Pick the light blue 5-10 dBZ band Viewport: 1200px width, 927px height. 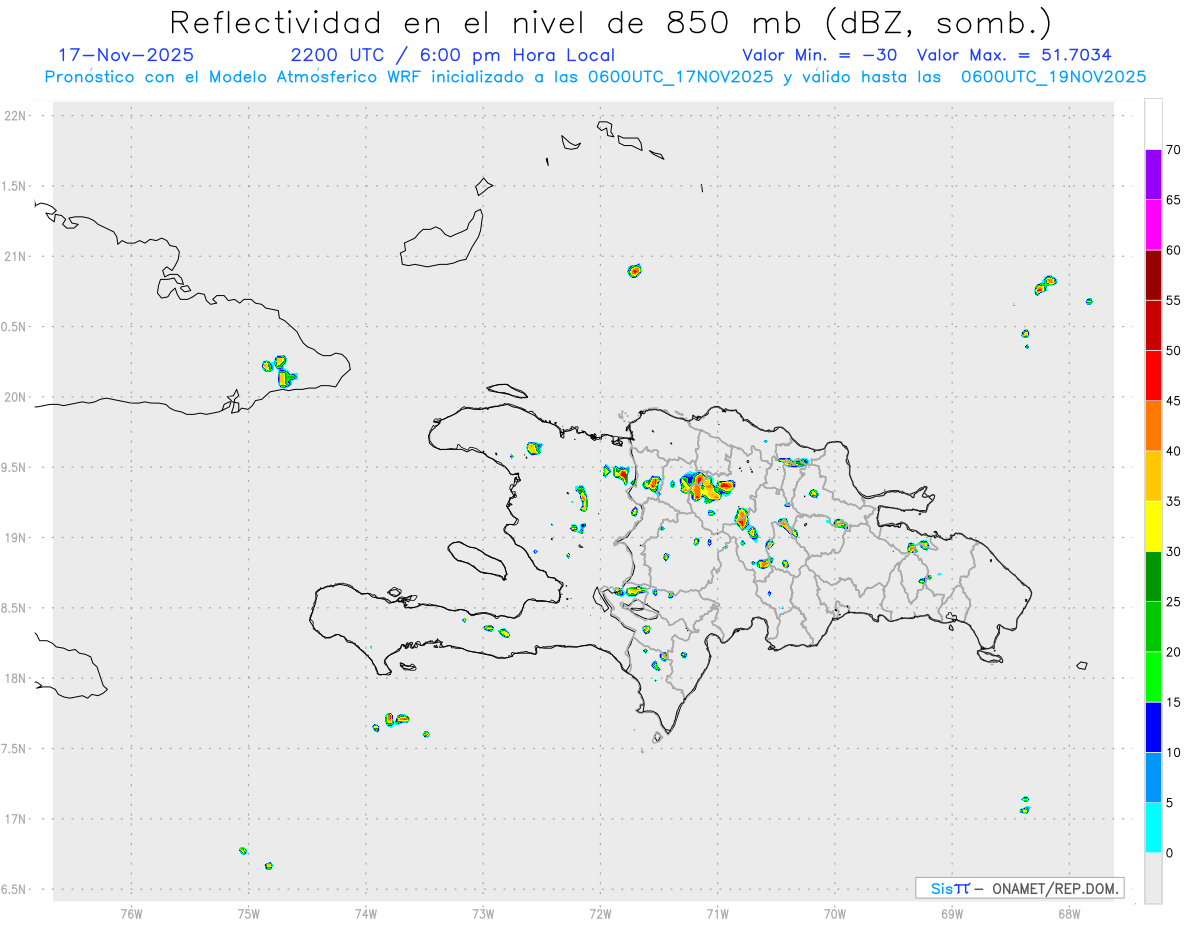pyautogui.click(x=1153, y=778)
